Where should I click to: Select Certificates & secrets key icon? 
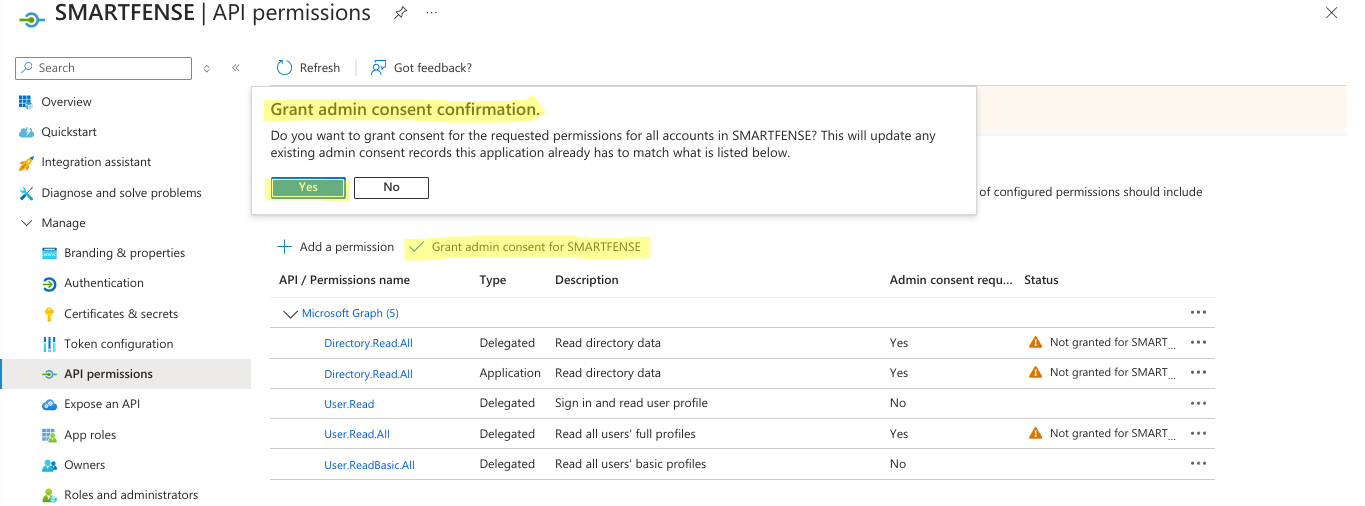pos(49,314)
